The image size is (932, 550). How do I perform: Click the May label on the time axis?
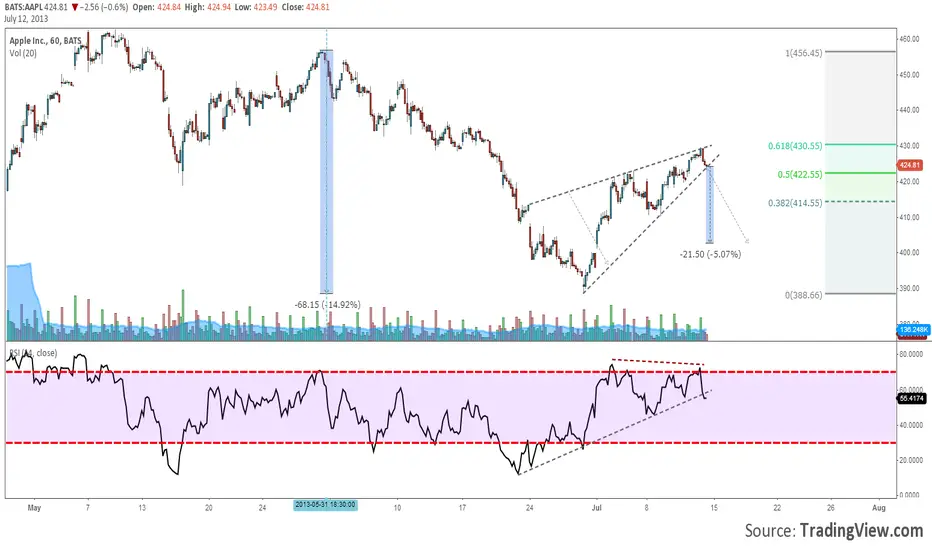(x=34, y=508)
